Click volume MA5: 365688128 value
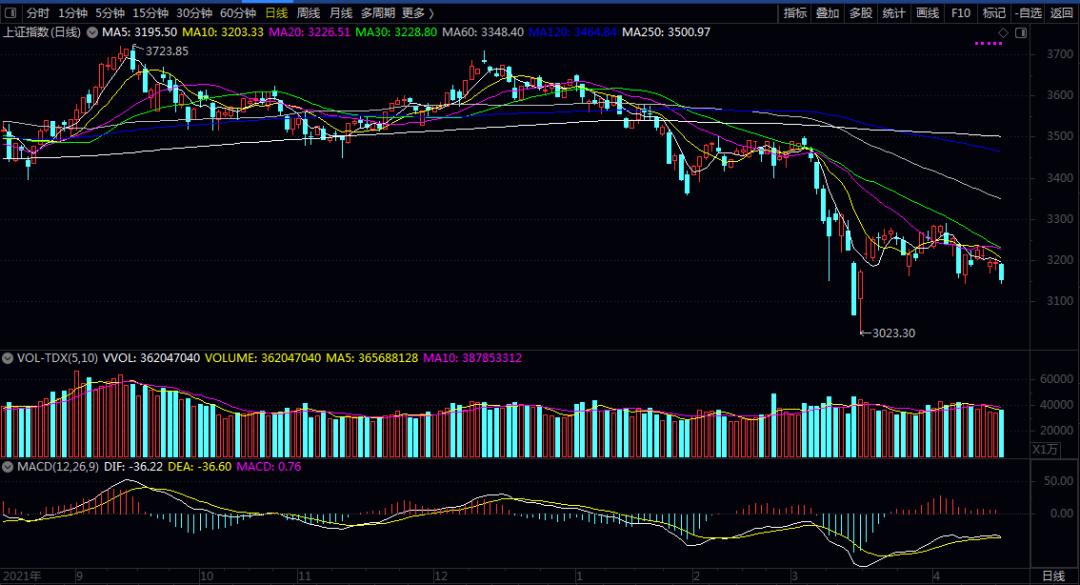 click(372, 358)
